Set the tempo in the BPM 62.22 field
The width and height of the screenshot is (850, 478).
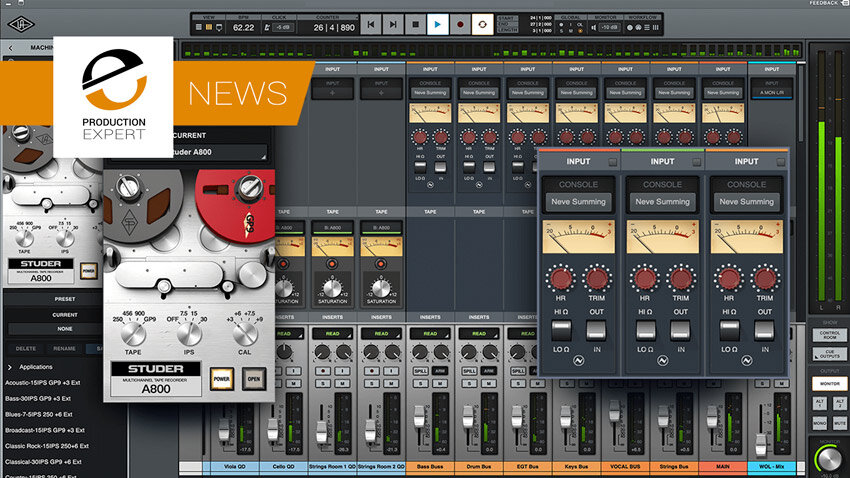(243, 27)
